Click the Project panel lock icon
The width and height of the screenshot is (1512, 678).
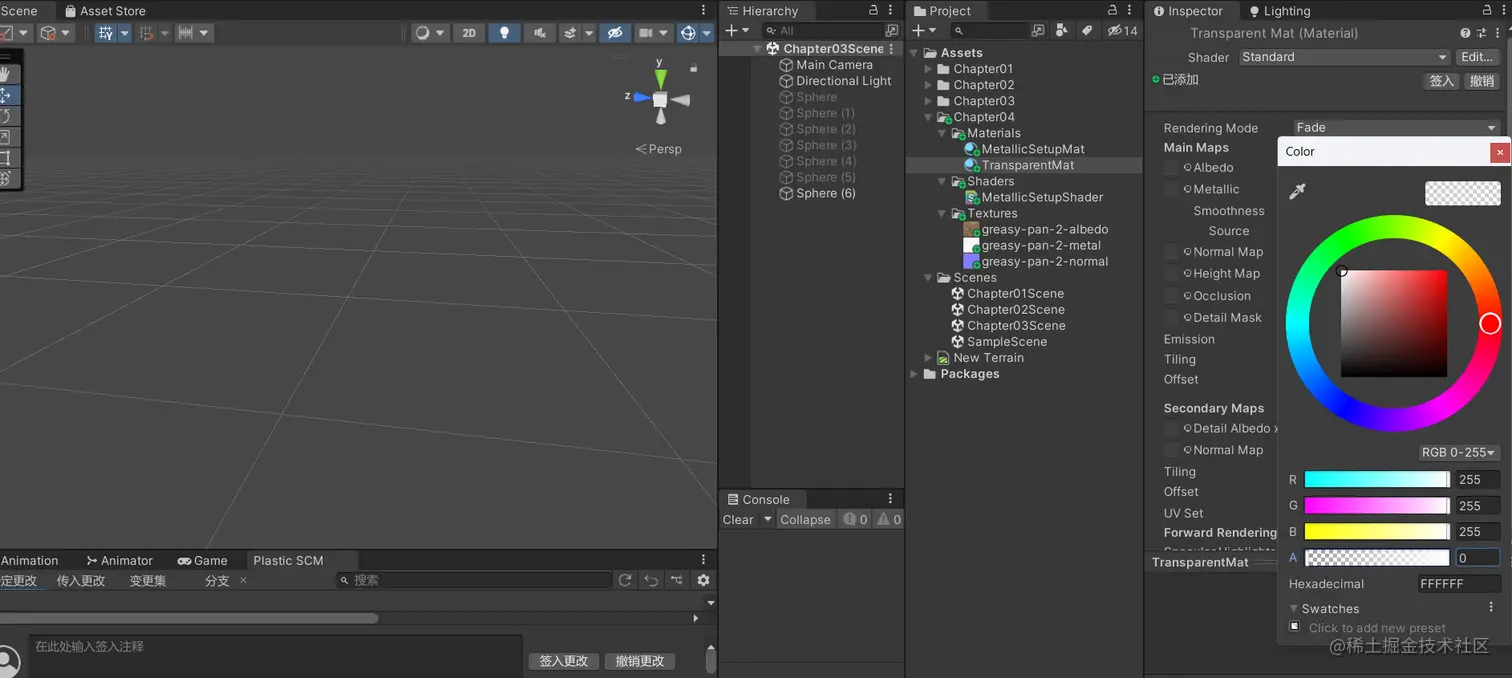[1113, 10]
